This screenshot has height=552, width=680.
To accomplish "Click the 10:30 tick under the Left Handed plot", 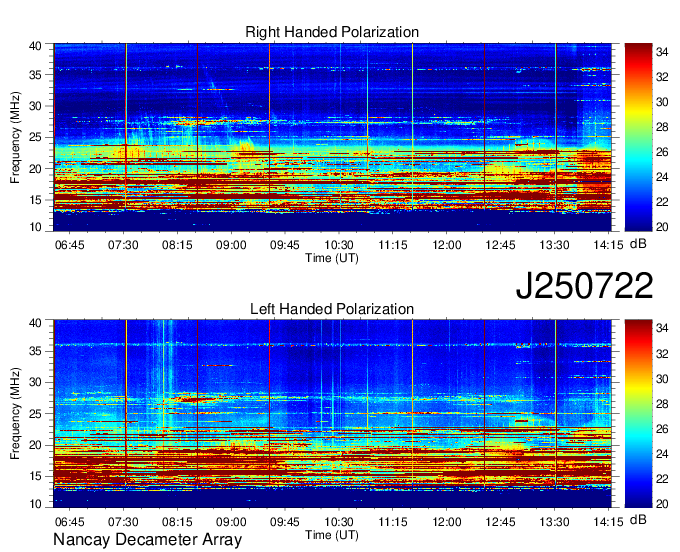I will click(x=339, y=522).
